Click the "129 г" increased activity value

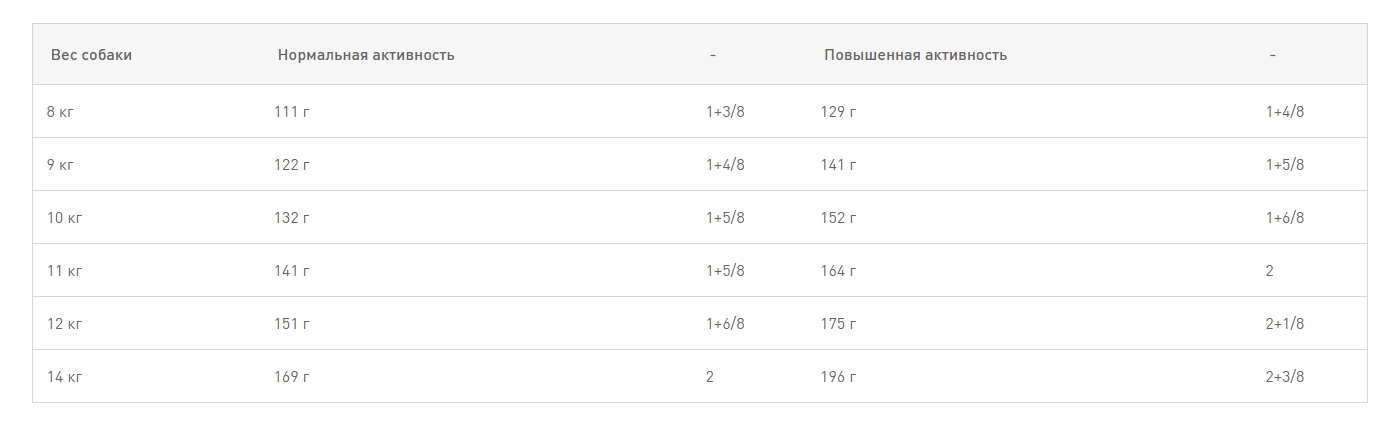[839, 111]
